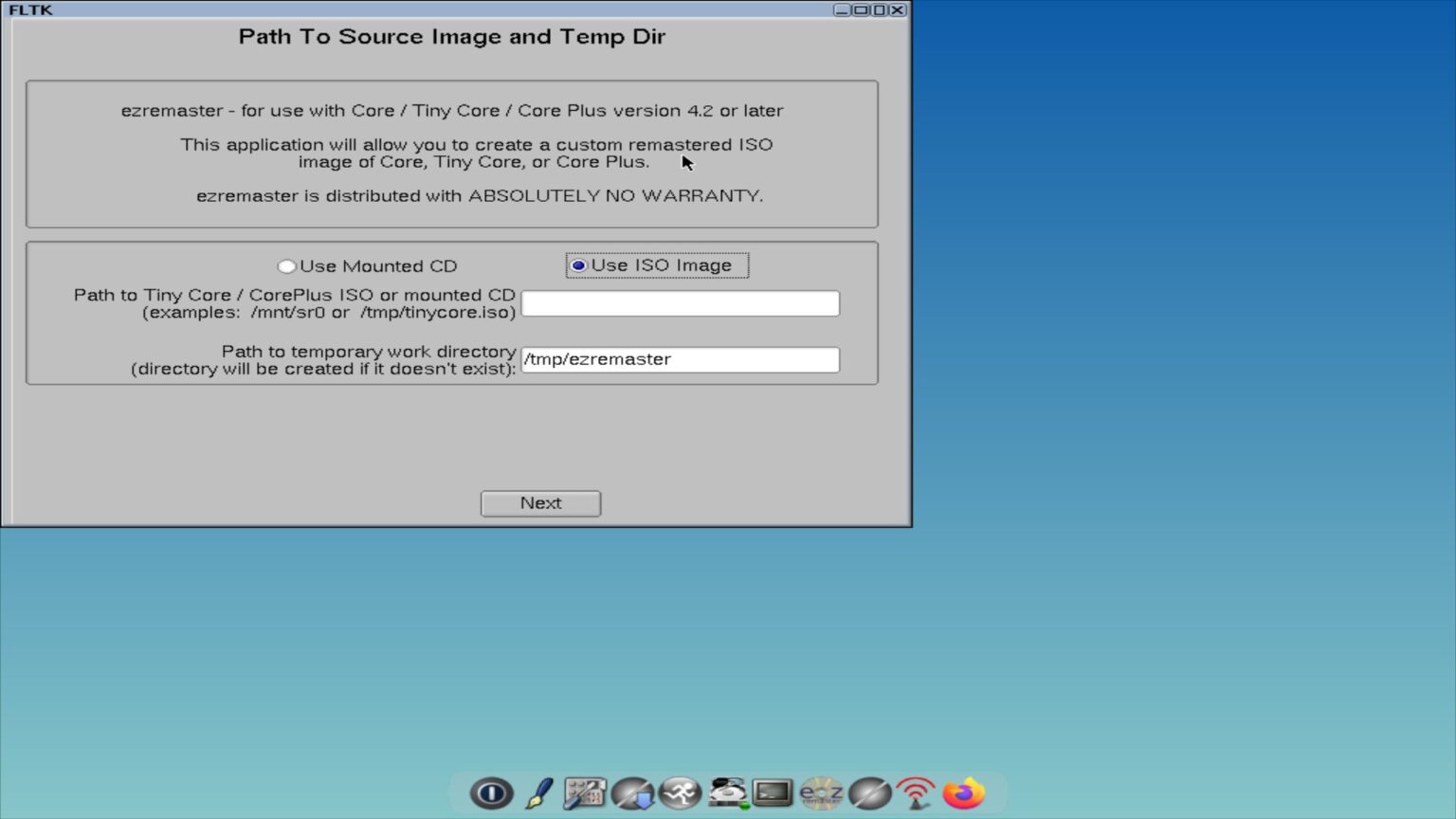Launch the paint/editor pen icon
This screenshot has width=1456, height=819.
coord(537,792)
